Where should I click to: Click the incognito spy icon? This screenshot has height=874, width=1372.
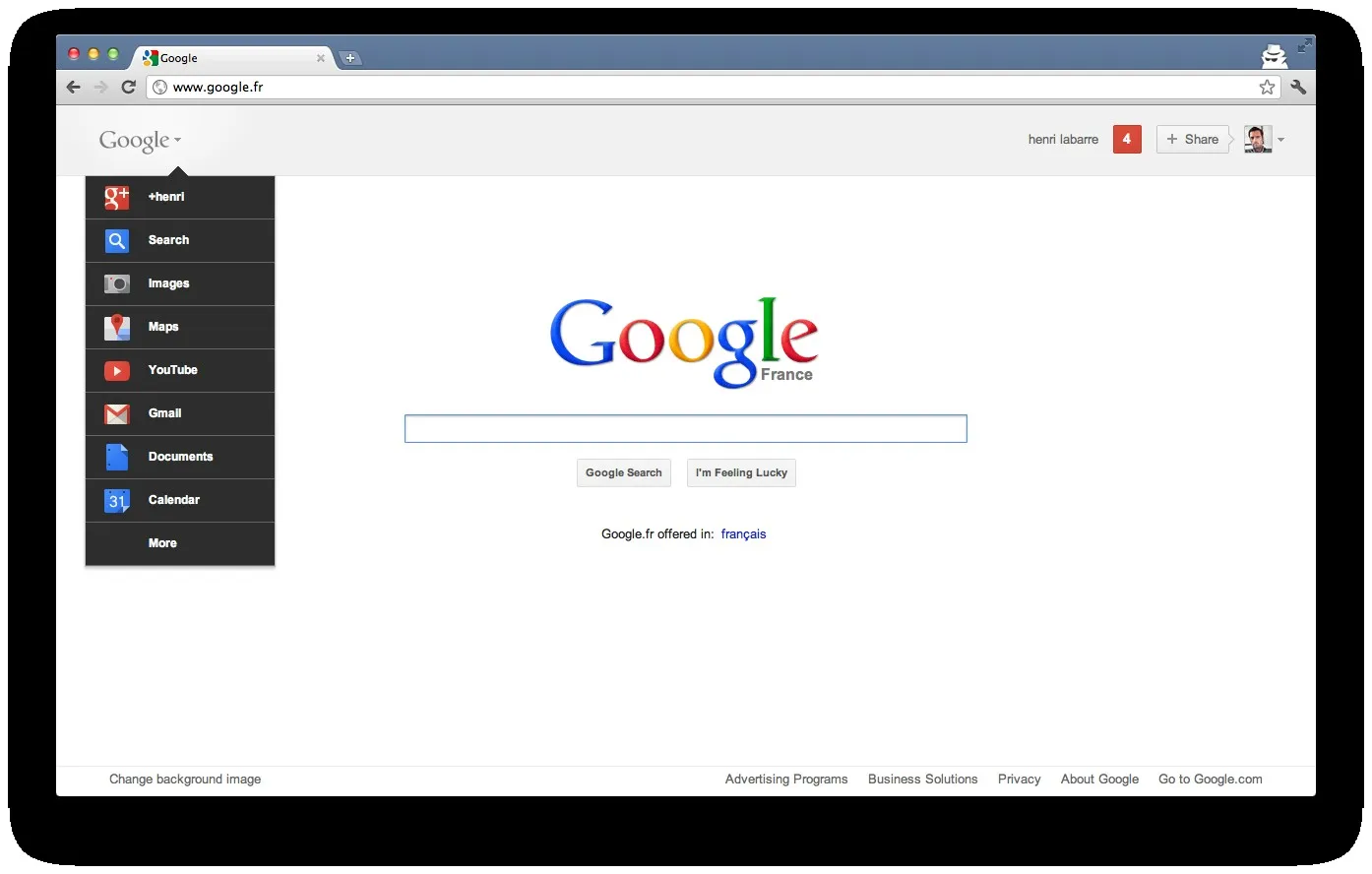click(1275, 55)
